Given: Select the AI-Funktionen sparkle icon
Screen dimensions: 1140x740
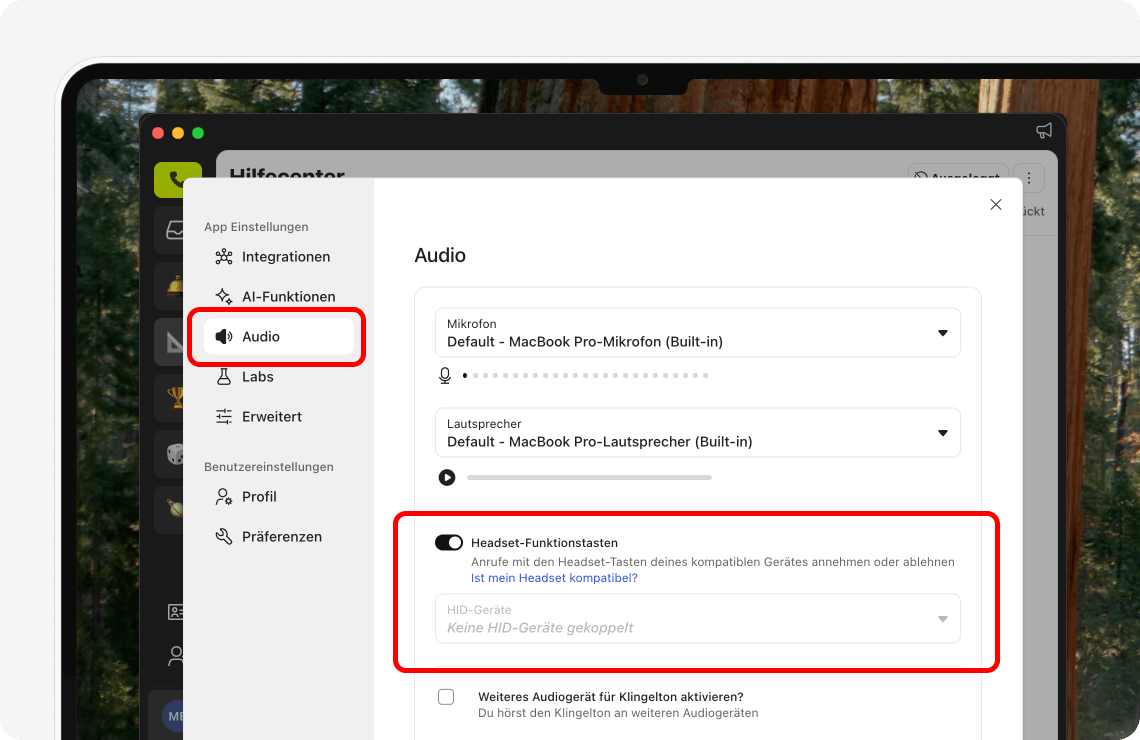Looking at the screenshot, I should pos(222,296).
